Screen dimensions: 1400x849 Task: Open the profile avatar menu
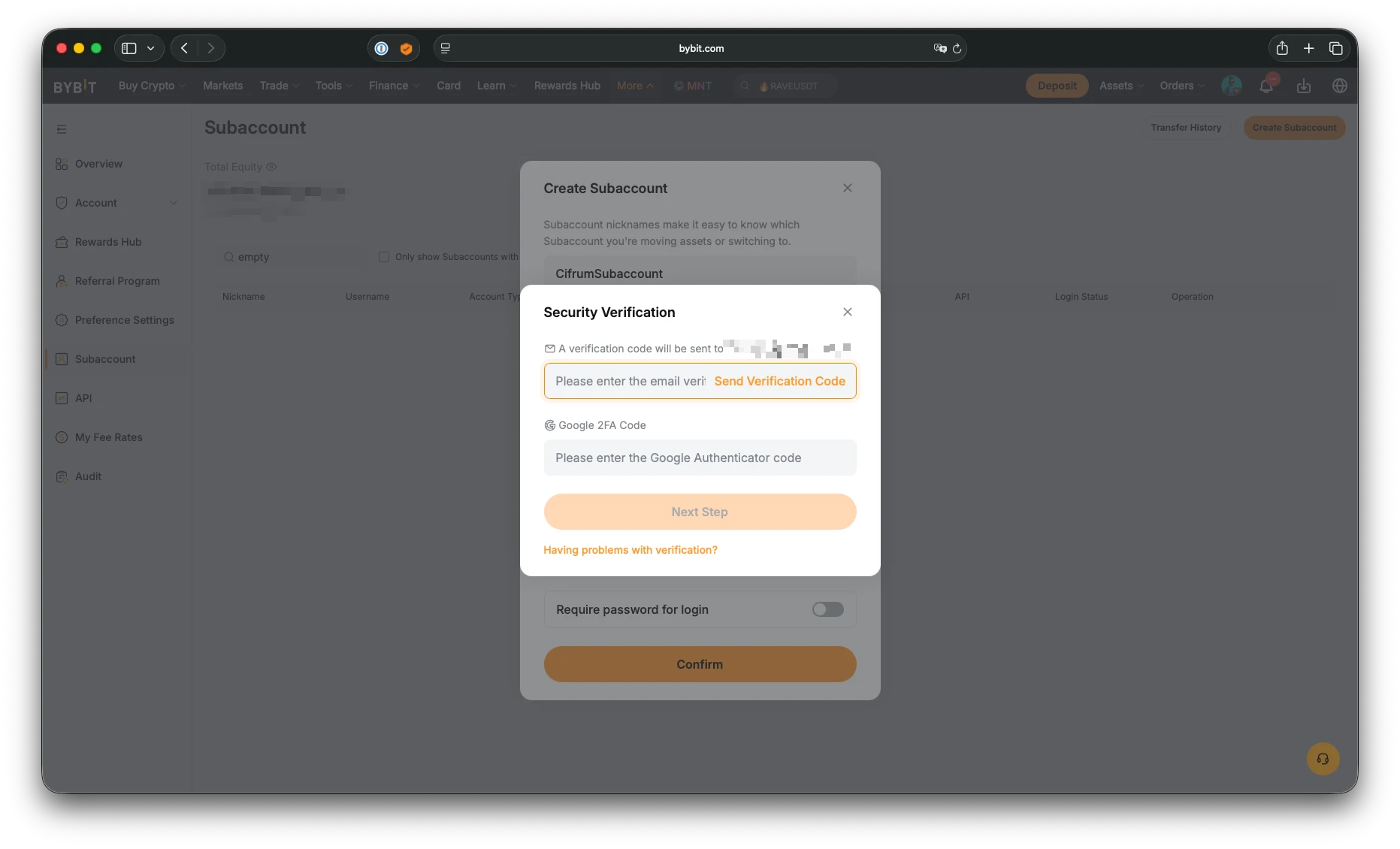tap(1231, 86)
